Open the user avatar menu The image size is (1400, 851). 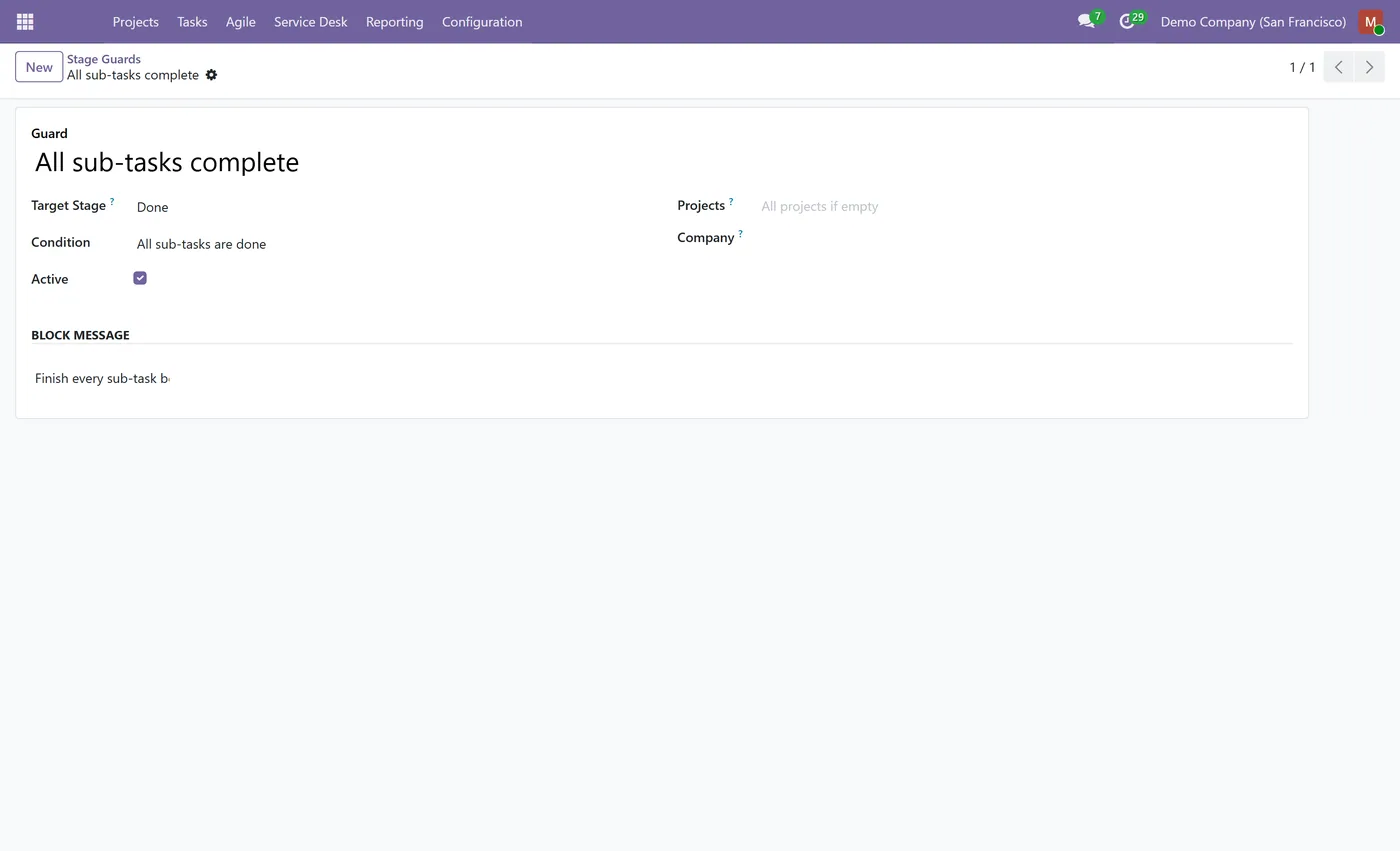point(1371,22)
